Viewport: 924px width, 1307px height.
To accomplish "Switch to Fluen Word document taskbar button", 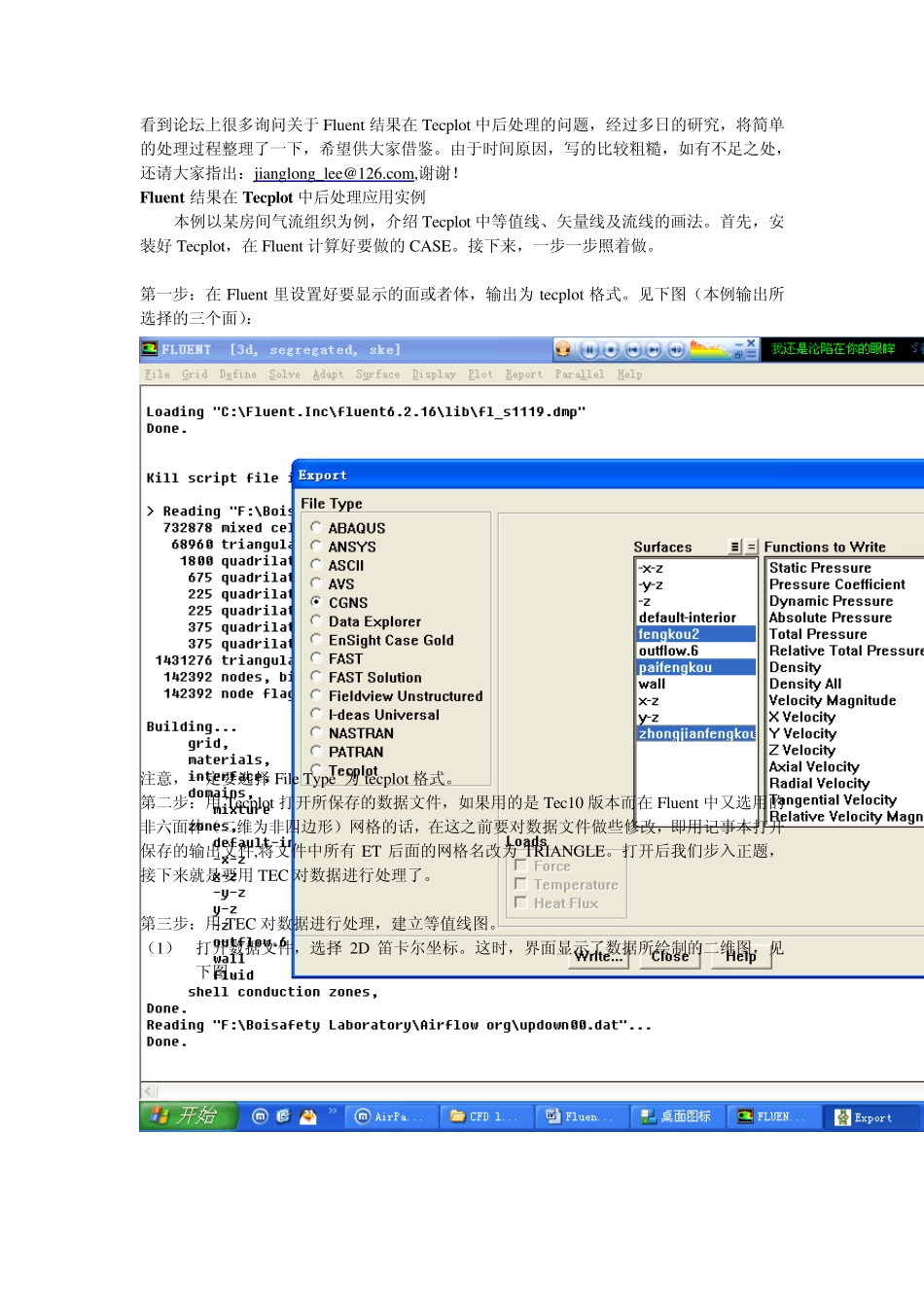I will [580, 1117].
